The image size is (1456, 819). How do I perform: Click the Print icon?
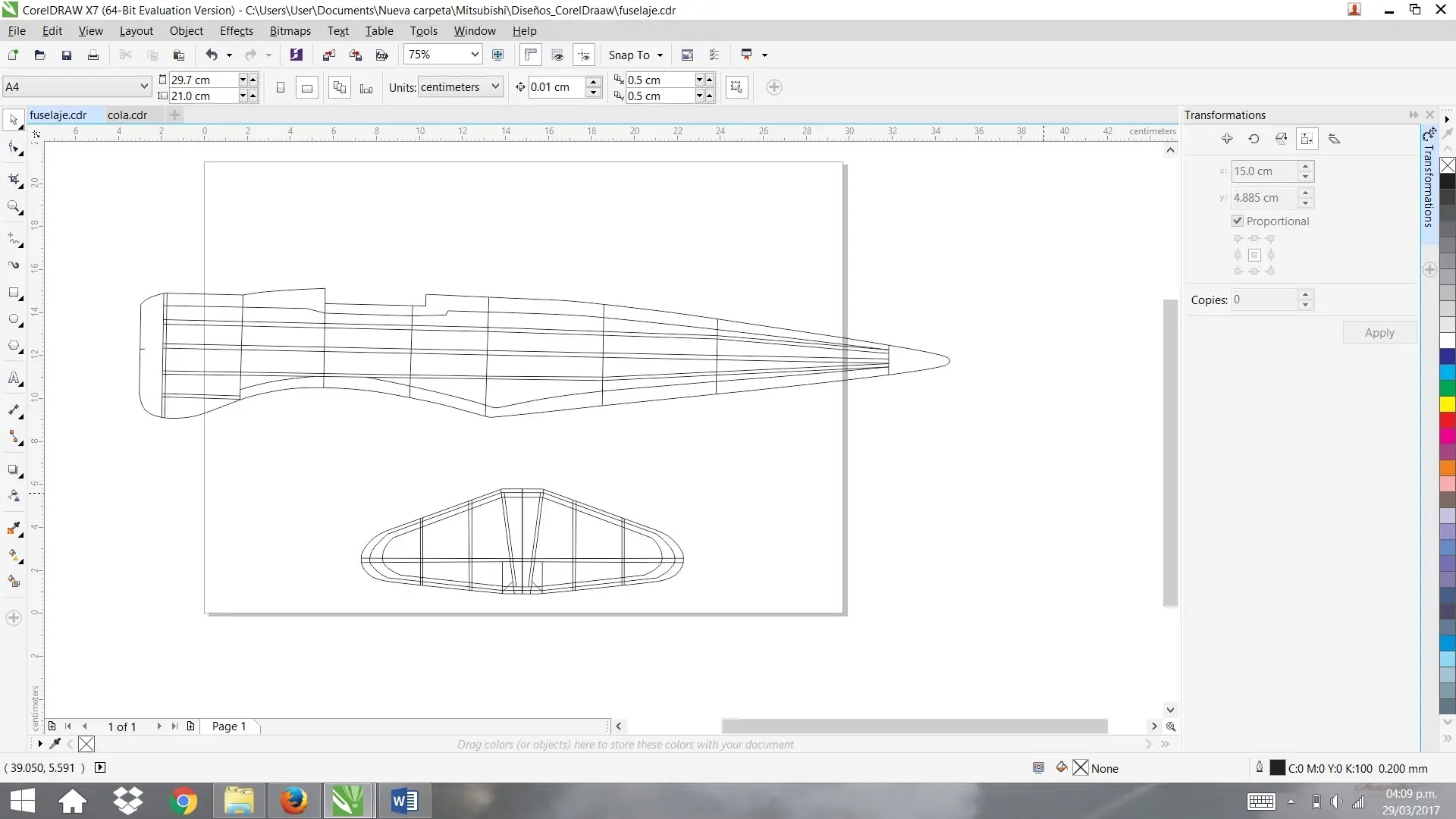93,55
